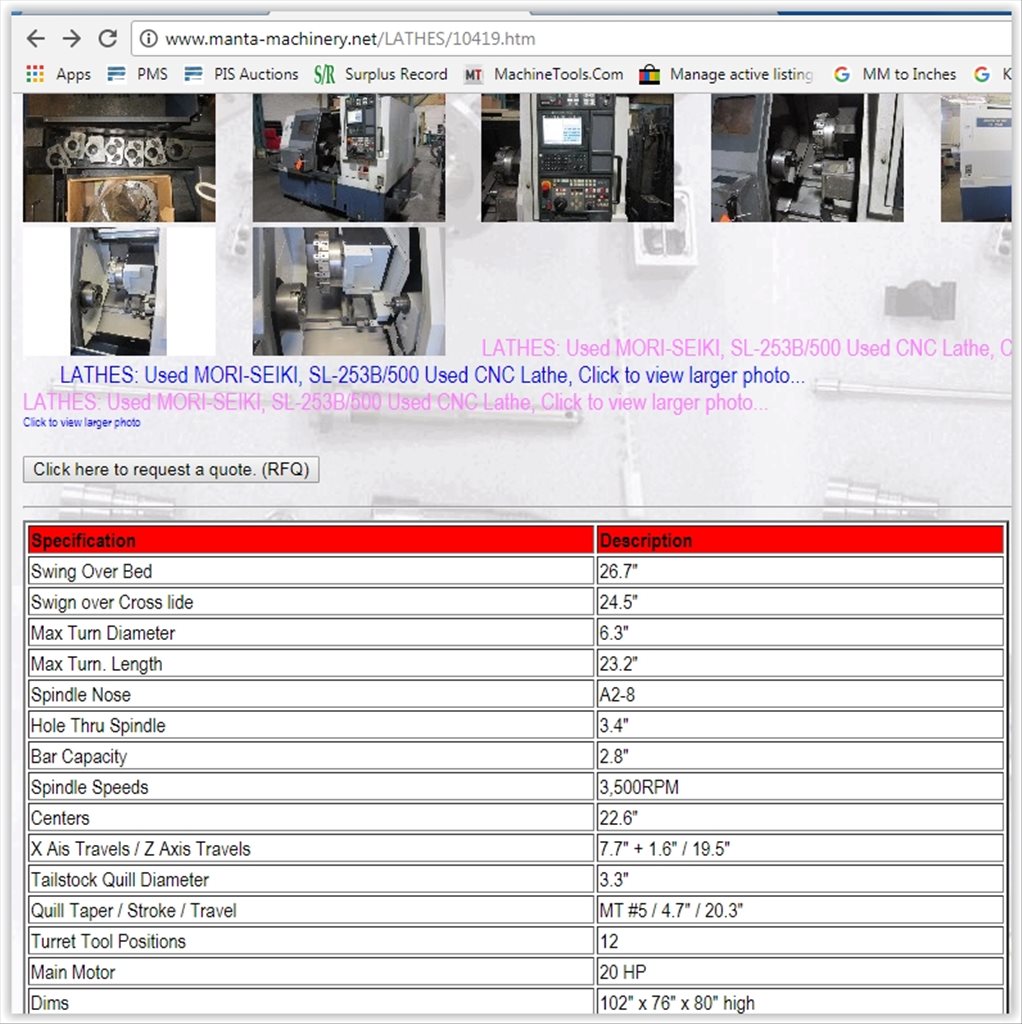Screen dimensions: 1022x1024
Task: Select the 20 HP value cell
Action: coord(800,972)
